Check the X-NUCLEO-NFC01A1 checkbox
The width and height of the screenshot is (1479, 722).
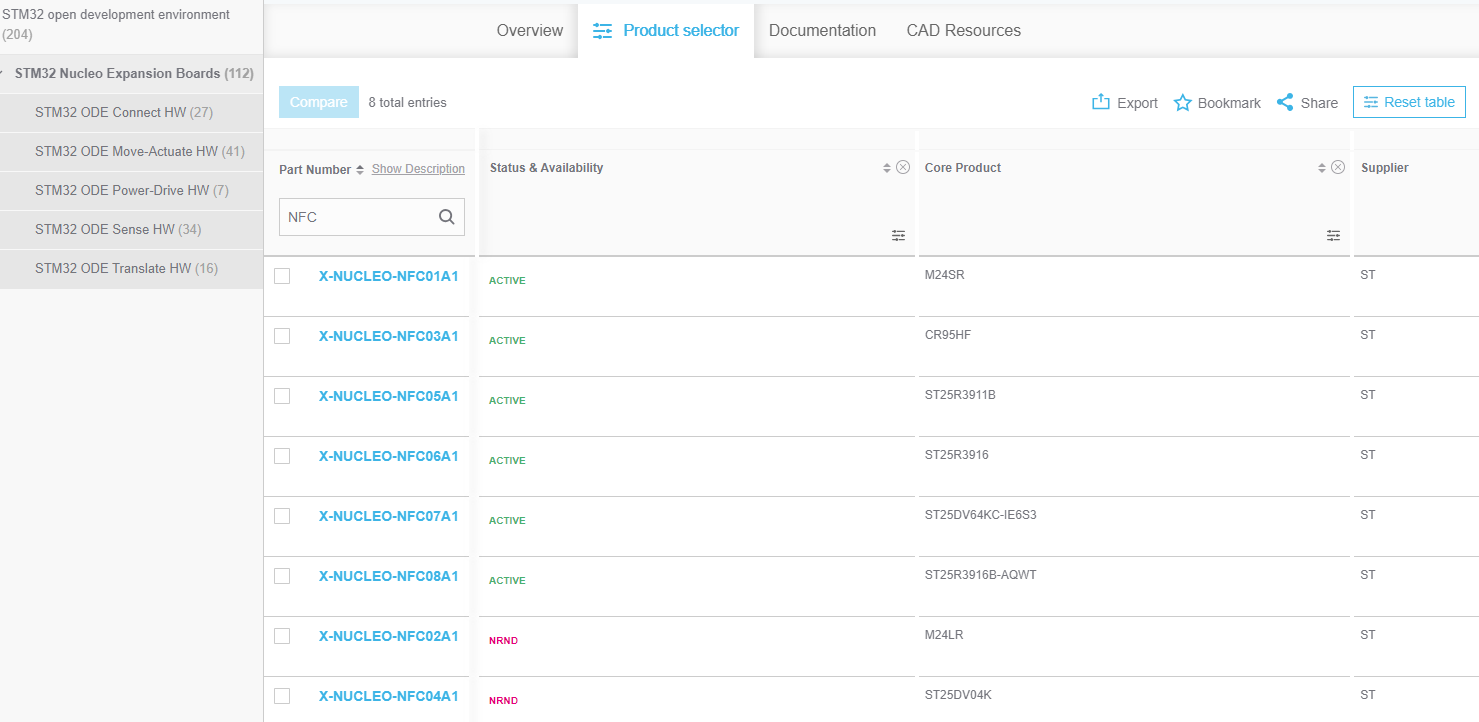point(282,276)
